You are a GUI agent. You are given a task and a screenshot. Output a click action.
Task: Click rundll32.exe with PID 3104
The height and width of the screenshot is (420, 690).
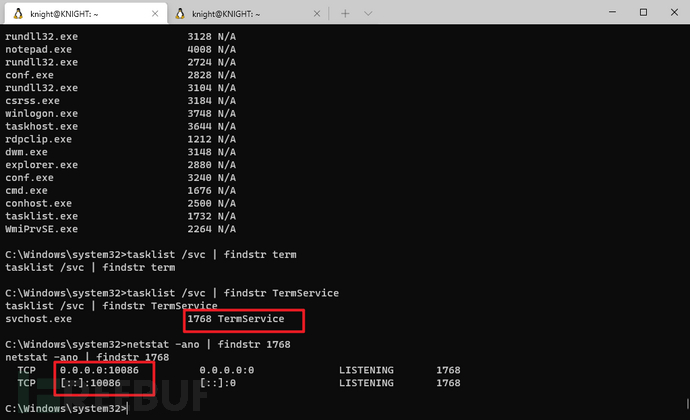coord(121,88)
